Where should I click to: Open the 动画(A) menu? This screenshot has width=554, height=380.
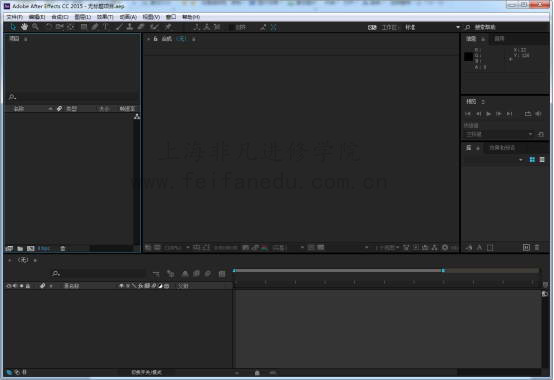(128, 17)
